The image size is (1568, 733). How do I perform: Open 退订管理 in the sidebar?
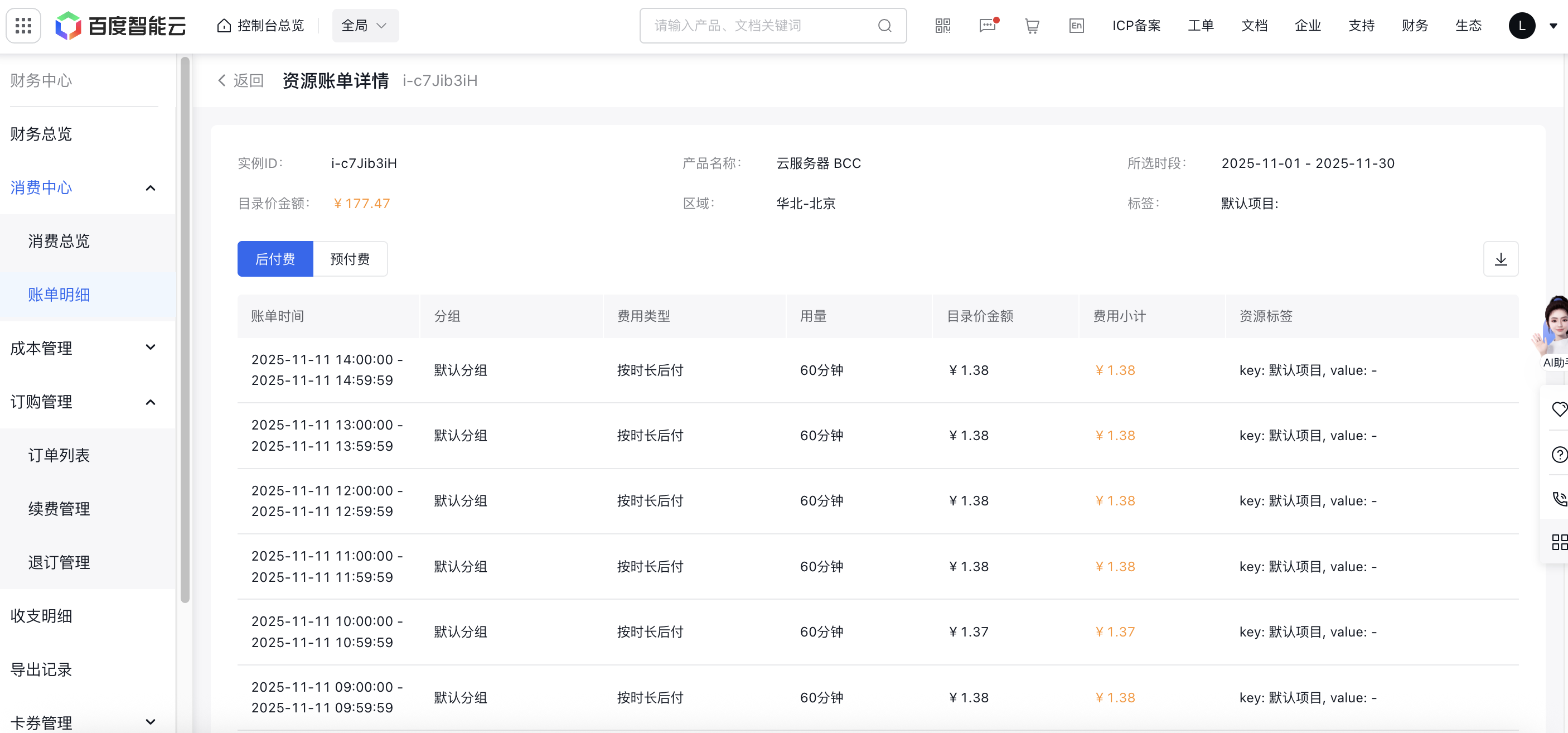pyautogui.click(x=59, y=562)
